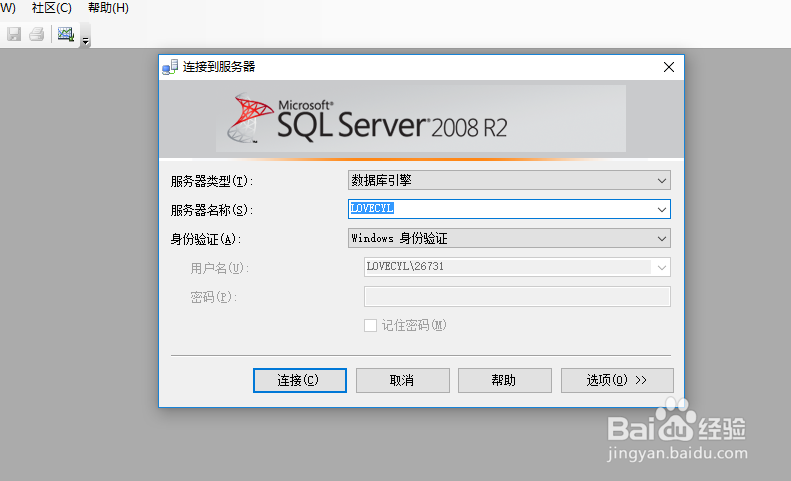Click the 服务器类型(T) label text
Screen dimensions: 791x481
pos(211,181)
